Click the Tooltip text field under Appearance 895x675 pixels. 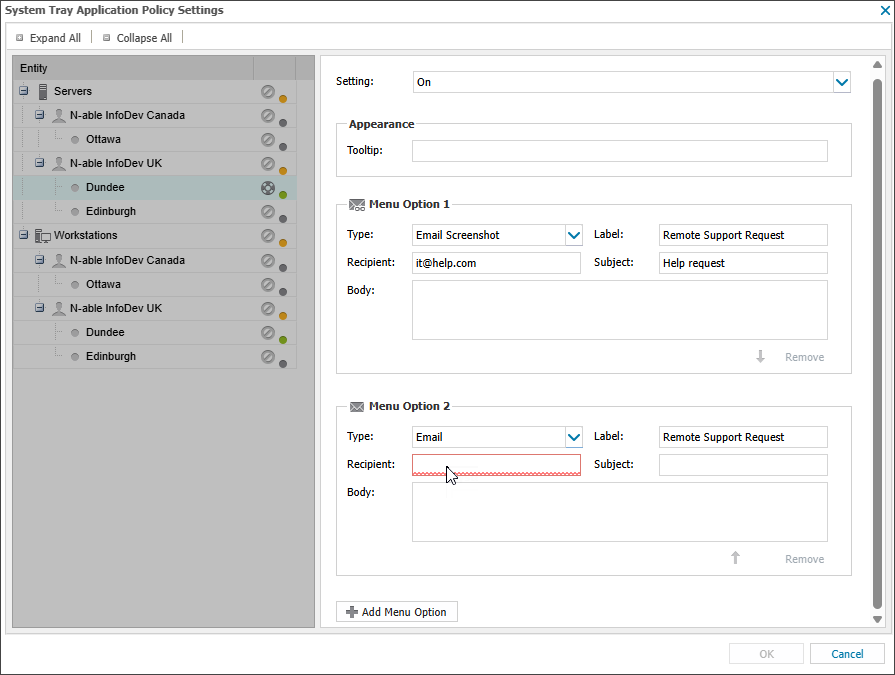pyautogui.click(x=619, y=151)
